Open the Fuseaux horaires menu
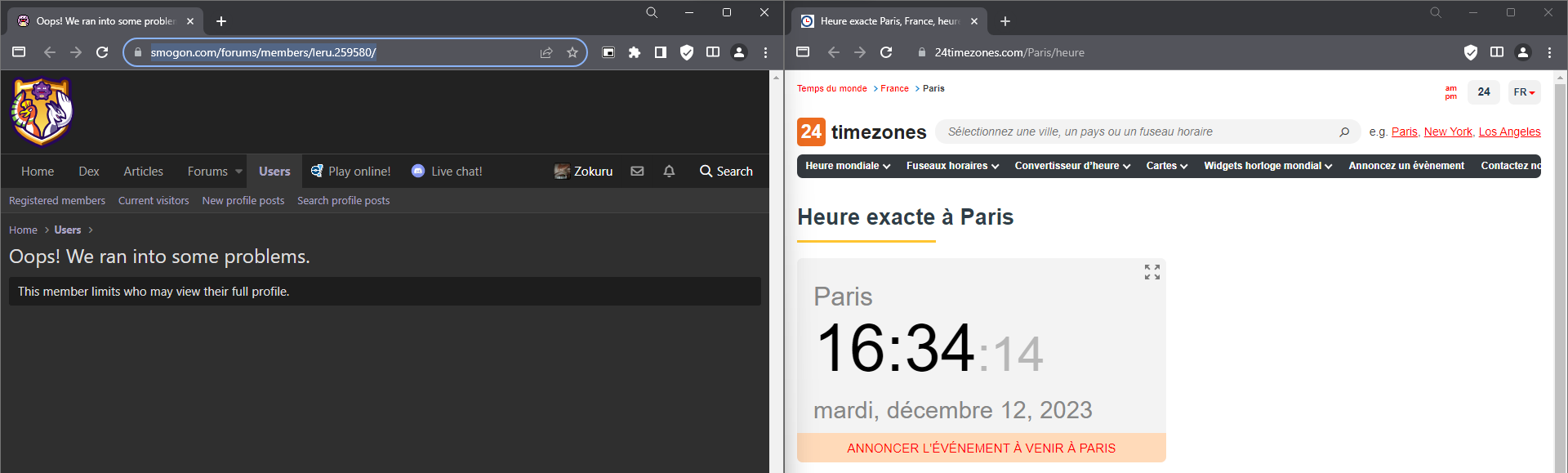The width and height of the screenshot is (1568, 473). click(952, 166)
